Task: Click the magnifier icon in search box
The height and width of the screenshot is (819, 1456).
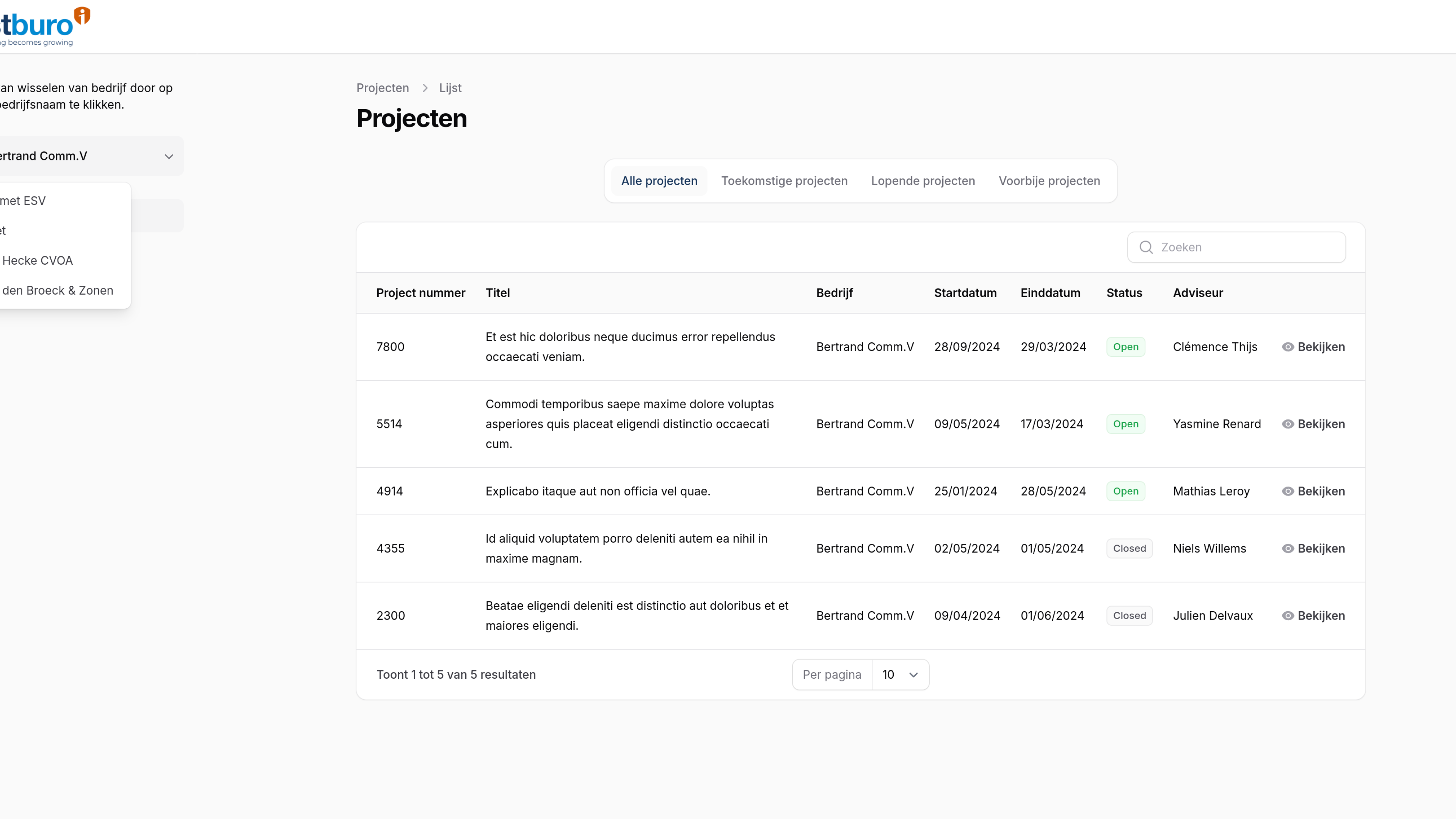Action: point(1146,248)
